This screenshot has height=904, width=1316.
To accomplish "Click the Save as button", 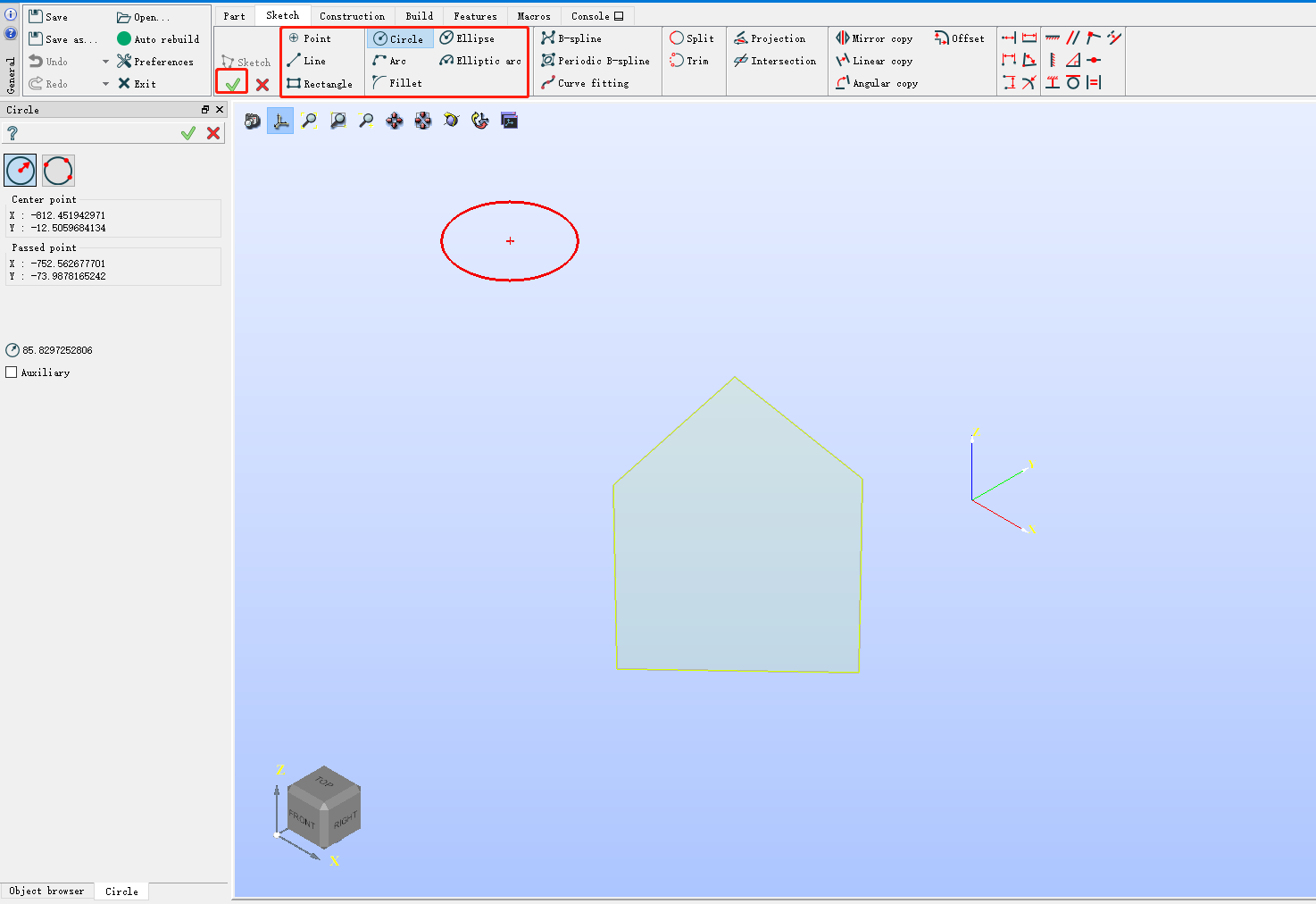I will click(62, 39).
